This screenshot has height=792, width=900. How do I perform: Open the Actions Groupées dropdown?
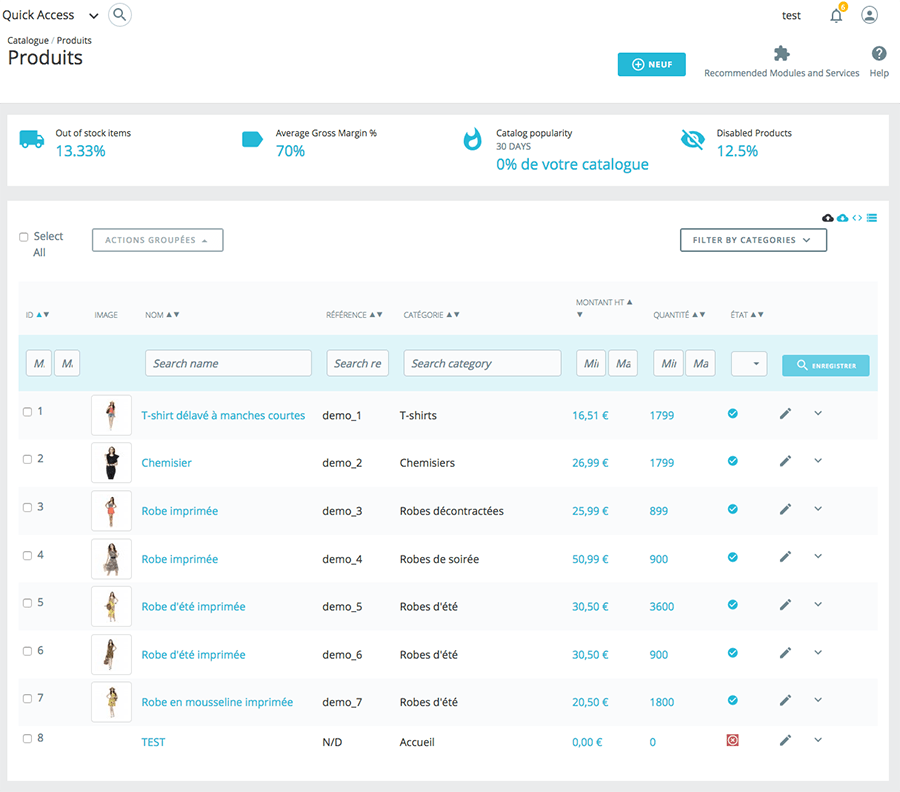click(157, 240)
